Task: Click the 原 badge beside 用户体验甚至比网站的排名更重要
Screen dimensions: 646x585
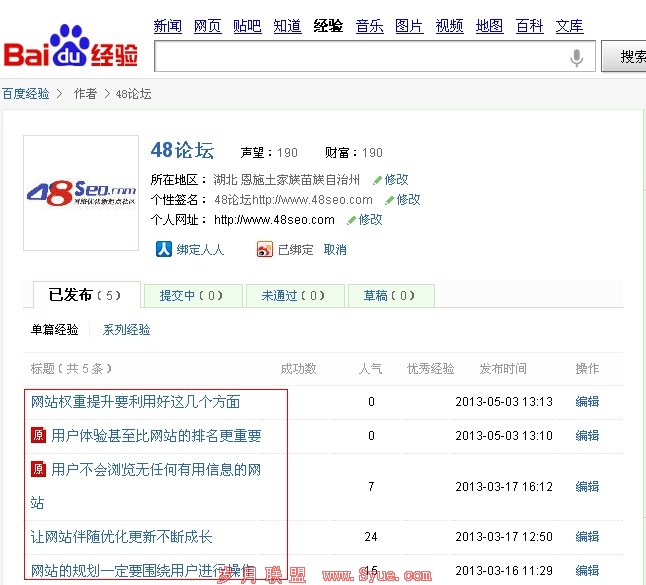Action: 38,435
